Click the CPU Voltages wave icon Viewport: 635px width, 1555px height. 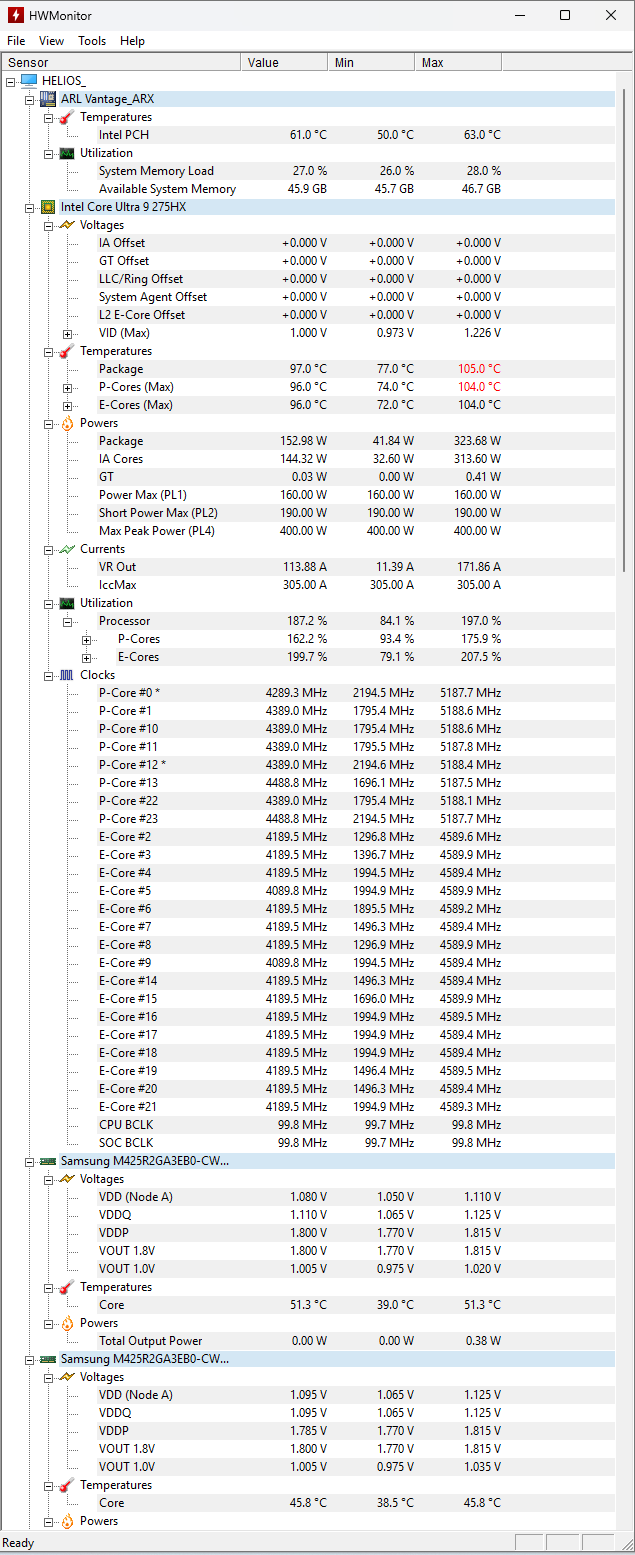66,225
